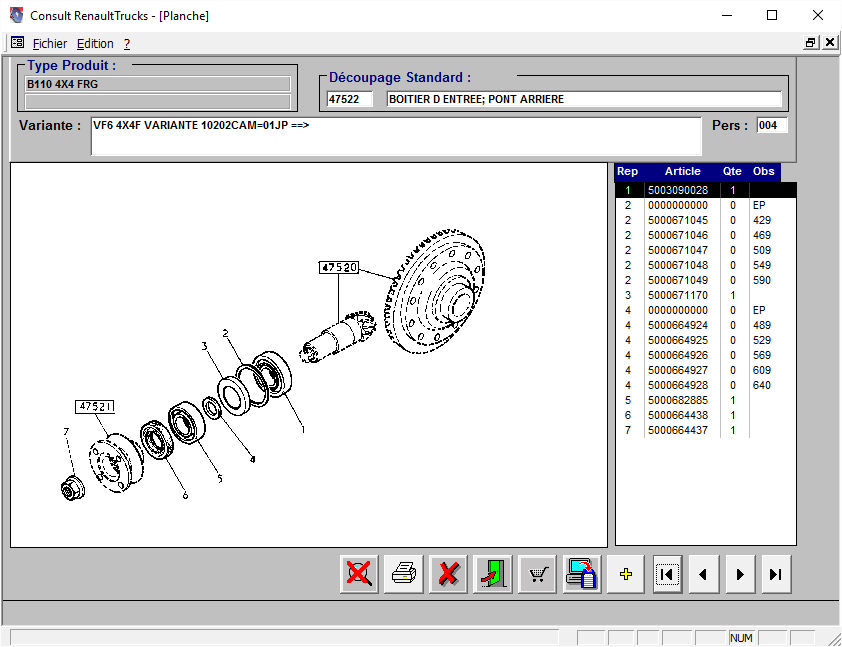Click the crossed-out magnifier search icon
This screenshot has width=842, height=647.
coord(359,575)
